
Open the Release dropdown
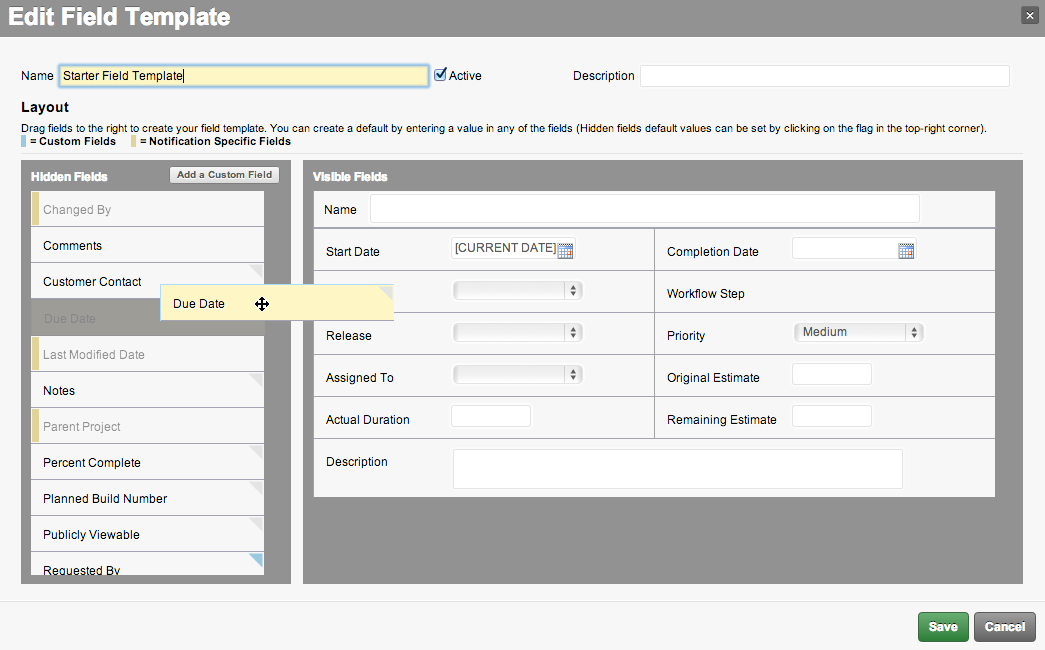tap(518, 332)
